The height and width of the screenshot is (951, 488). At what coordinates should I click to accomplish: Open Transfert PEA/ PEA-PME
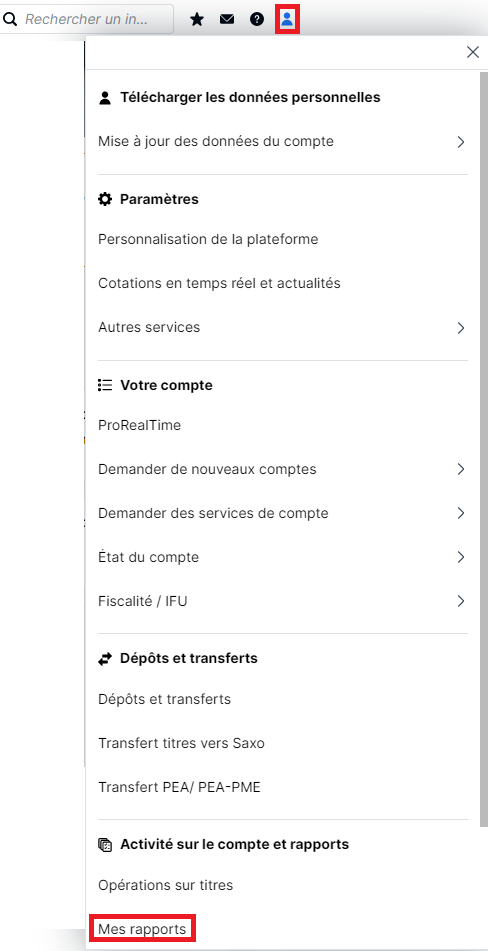pos(179,787)
